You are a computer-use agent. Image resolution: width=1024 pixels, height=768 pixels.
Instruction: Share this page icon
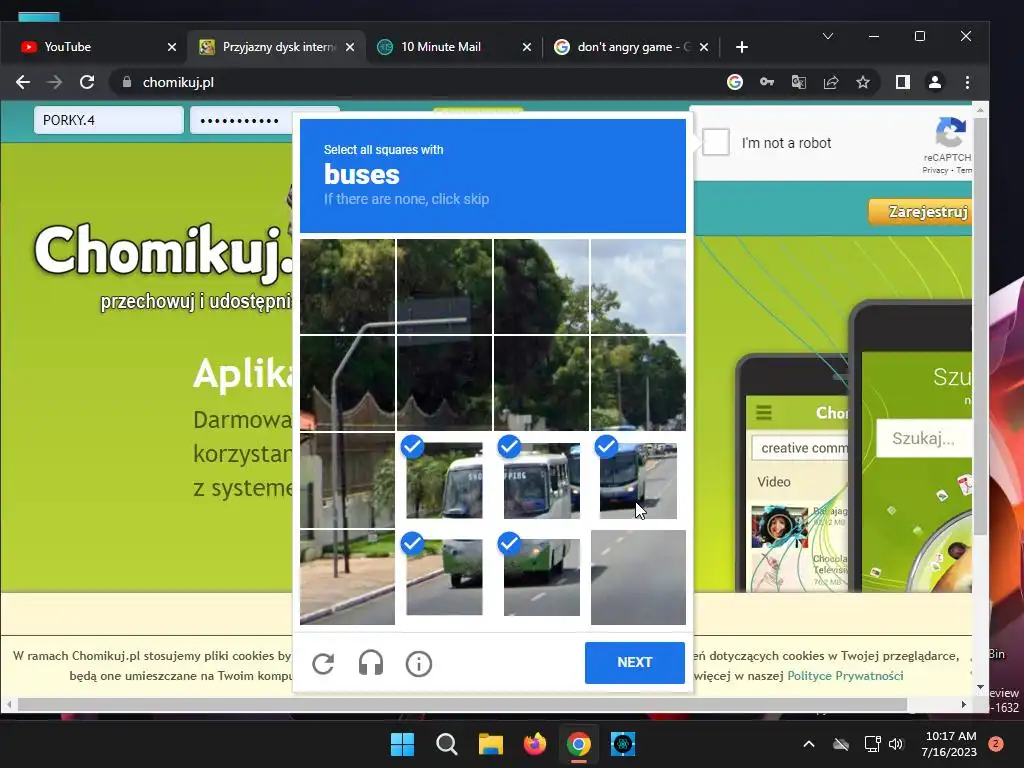pos(831,82)
